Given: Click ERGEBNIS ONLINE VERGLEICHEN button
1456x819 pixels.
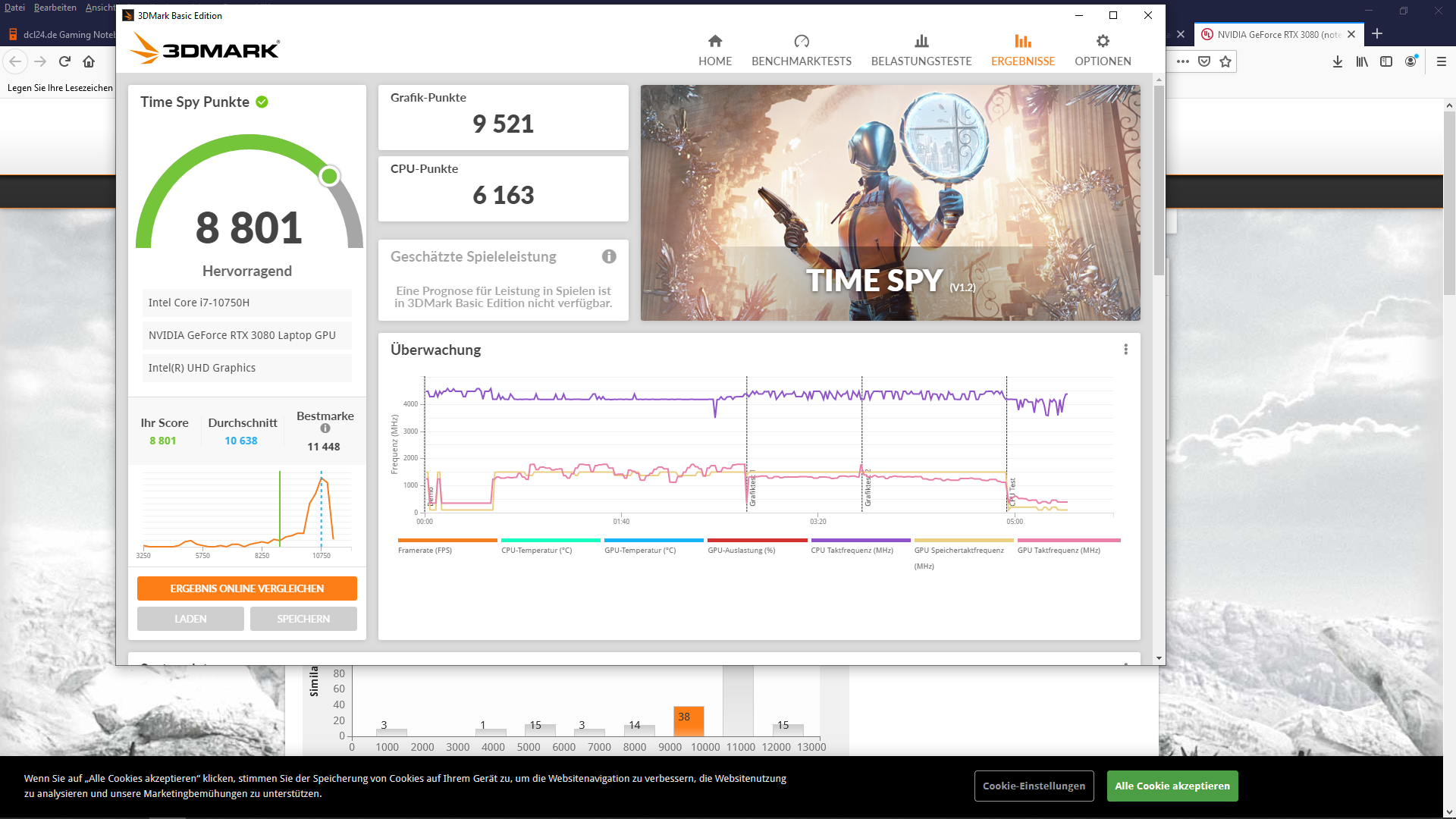Looking at the screenshot, I should coord(246,588).
